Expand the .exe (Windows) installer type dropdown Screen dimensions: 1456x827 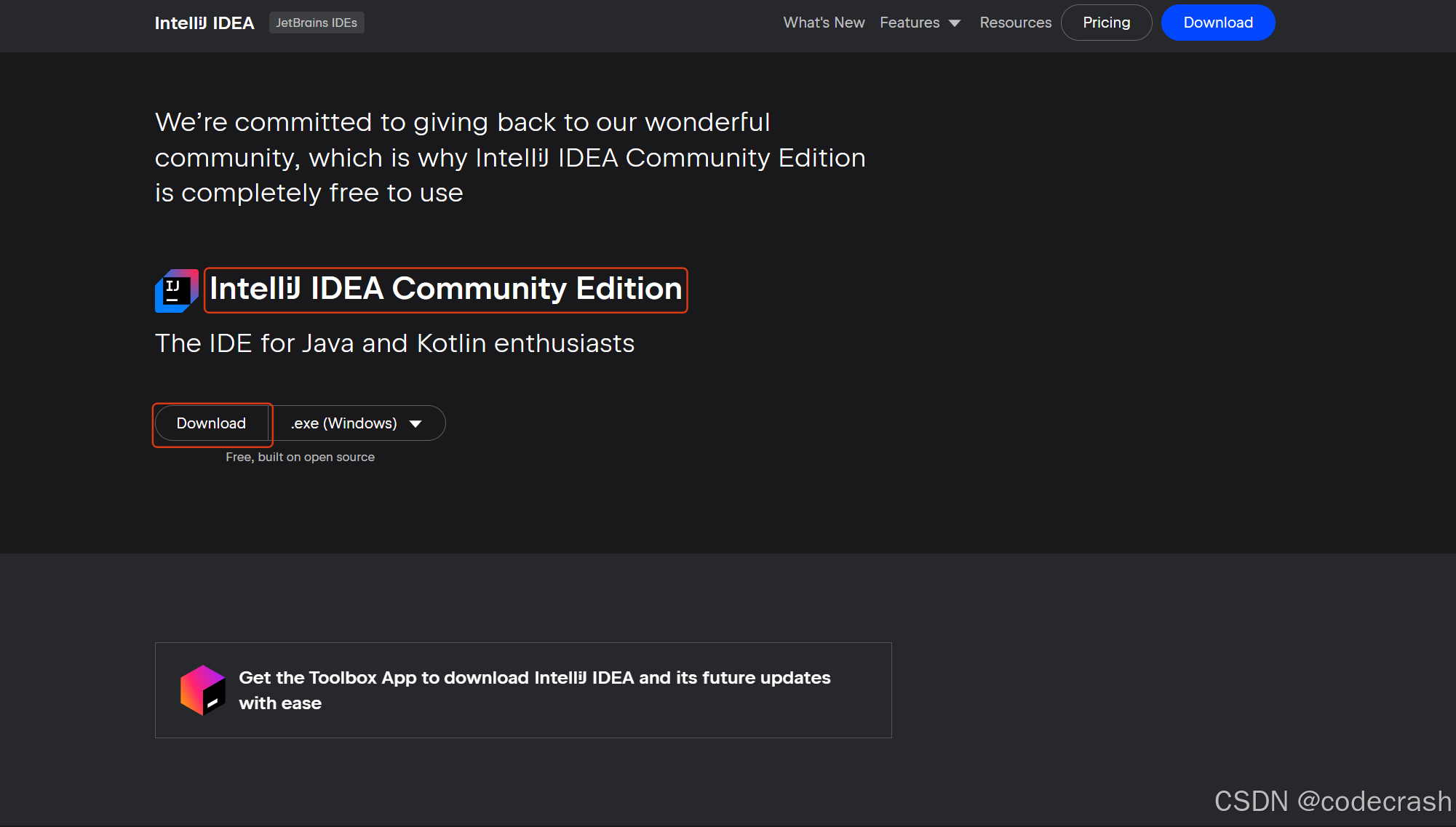click(357, 423)
